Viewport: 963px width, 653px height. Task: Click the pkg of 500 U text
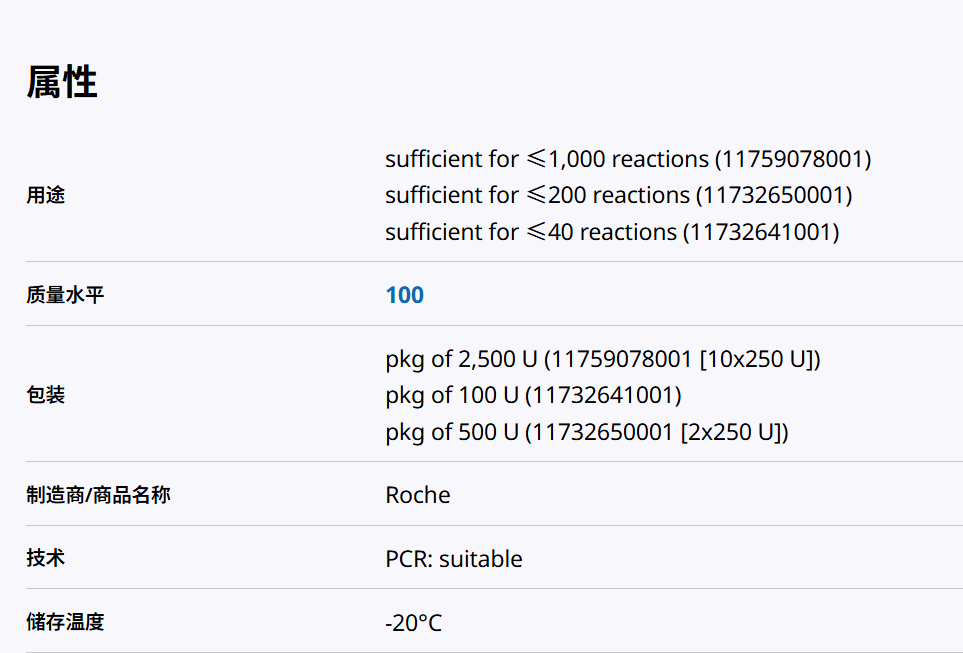451,432
